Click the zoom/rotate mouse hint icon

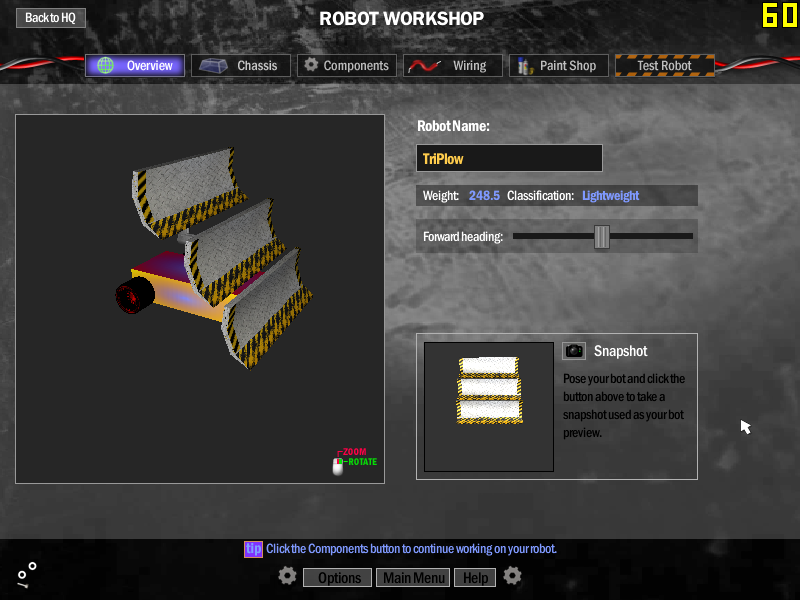[x=338, y=466]
